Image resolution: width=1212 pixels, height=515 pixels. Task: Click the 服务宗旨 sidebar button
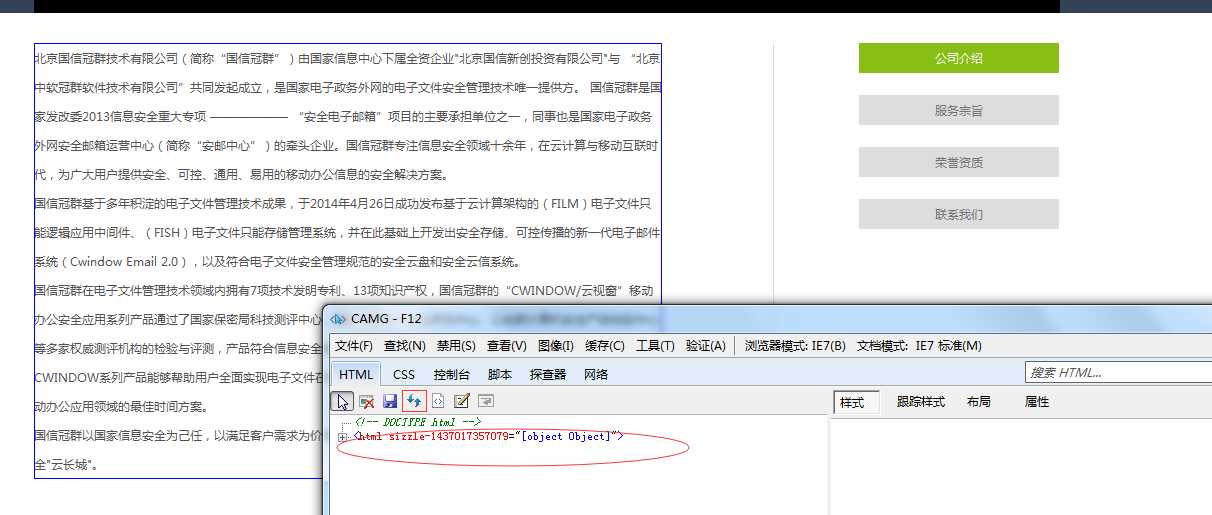958,110
